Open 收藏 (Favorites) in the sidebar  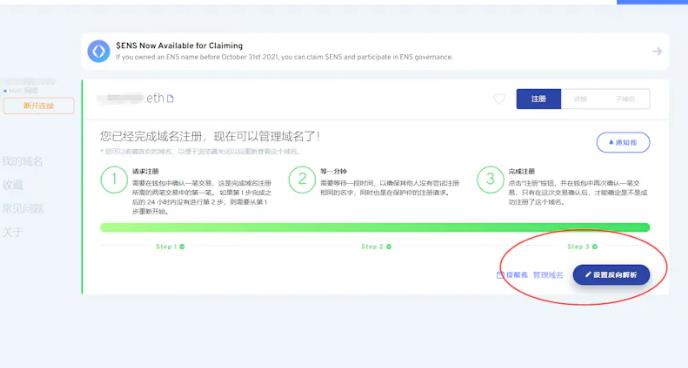(x=13, y=185)
